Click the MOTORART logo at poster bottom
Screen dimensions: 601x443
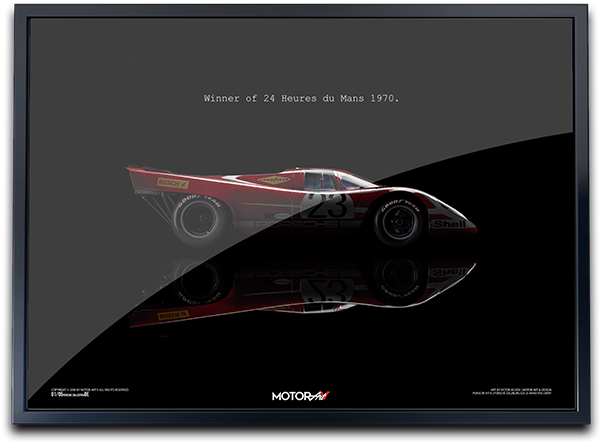coord(301,396)
